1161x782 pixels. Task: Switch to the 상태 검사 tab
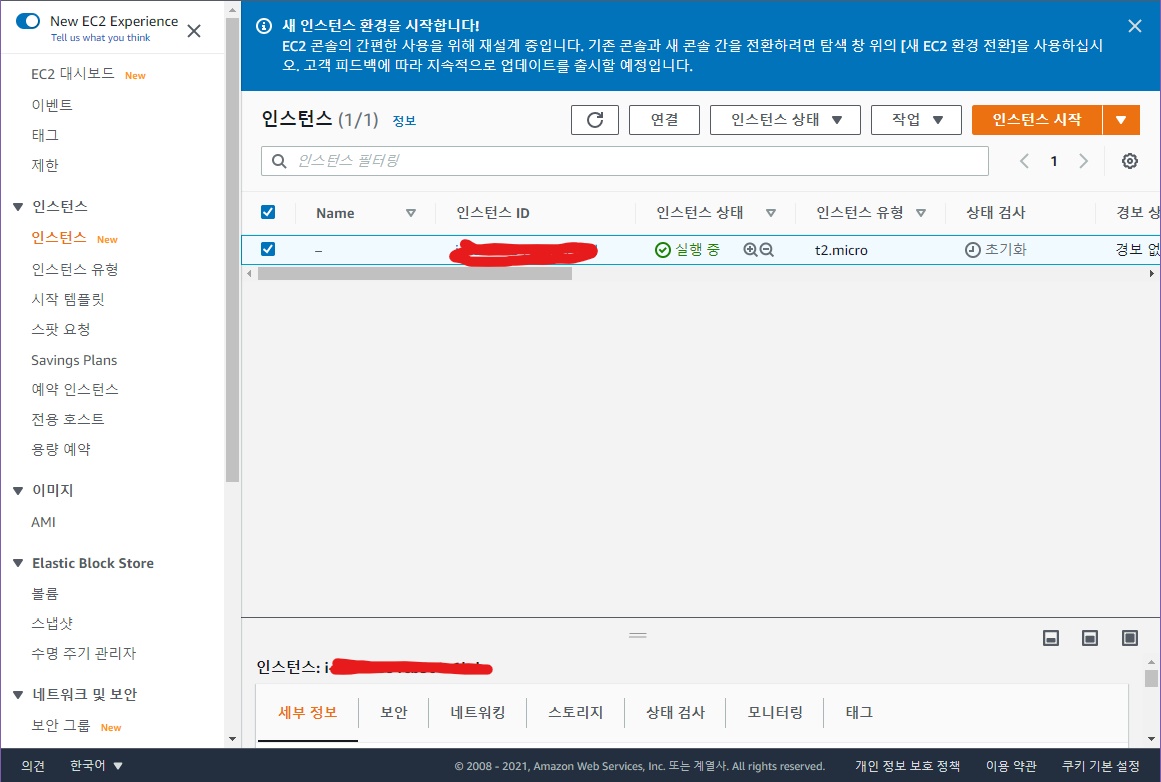click(675, 712)
